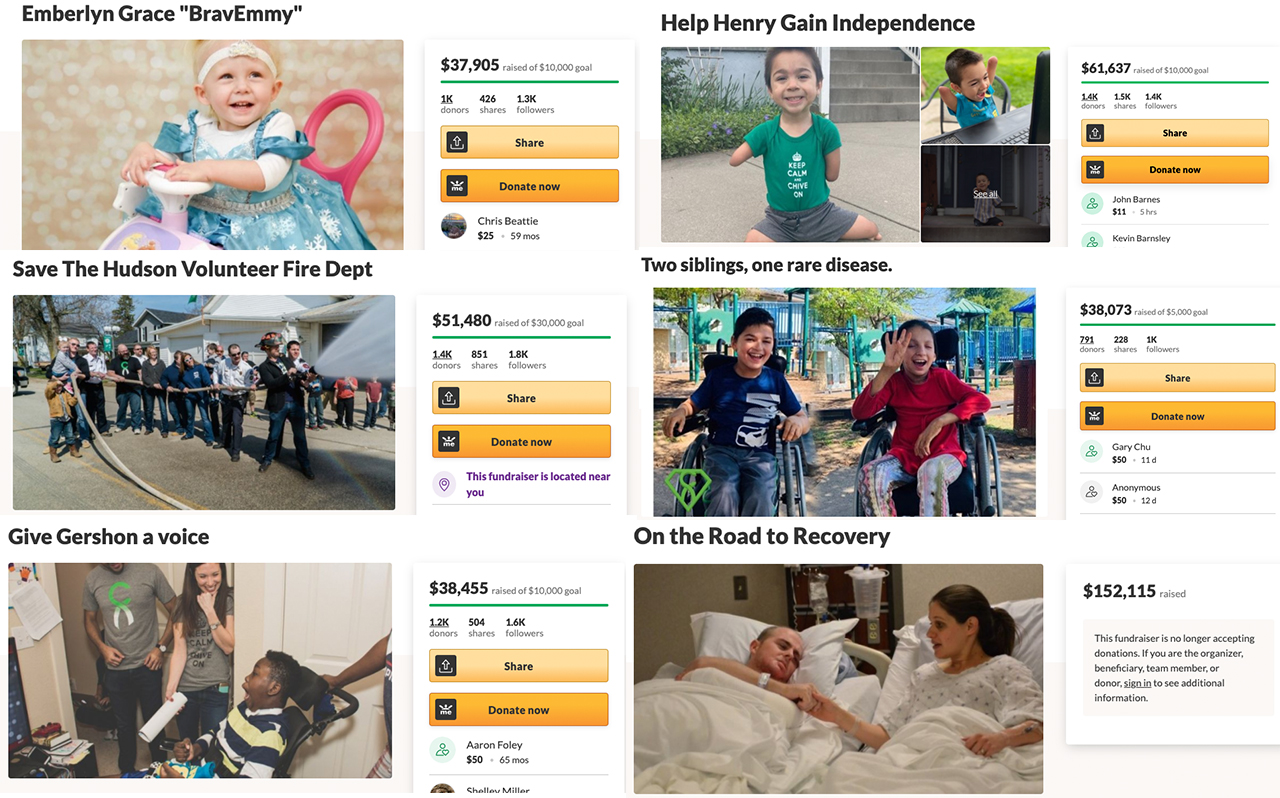Click share icon in Hudson Fire Dept panel
This screenshot has height=798, width=1280.
pyautogui.click(x=449, y=398)
